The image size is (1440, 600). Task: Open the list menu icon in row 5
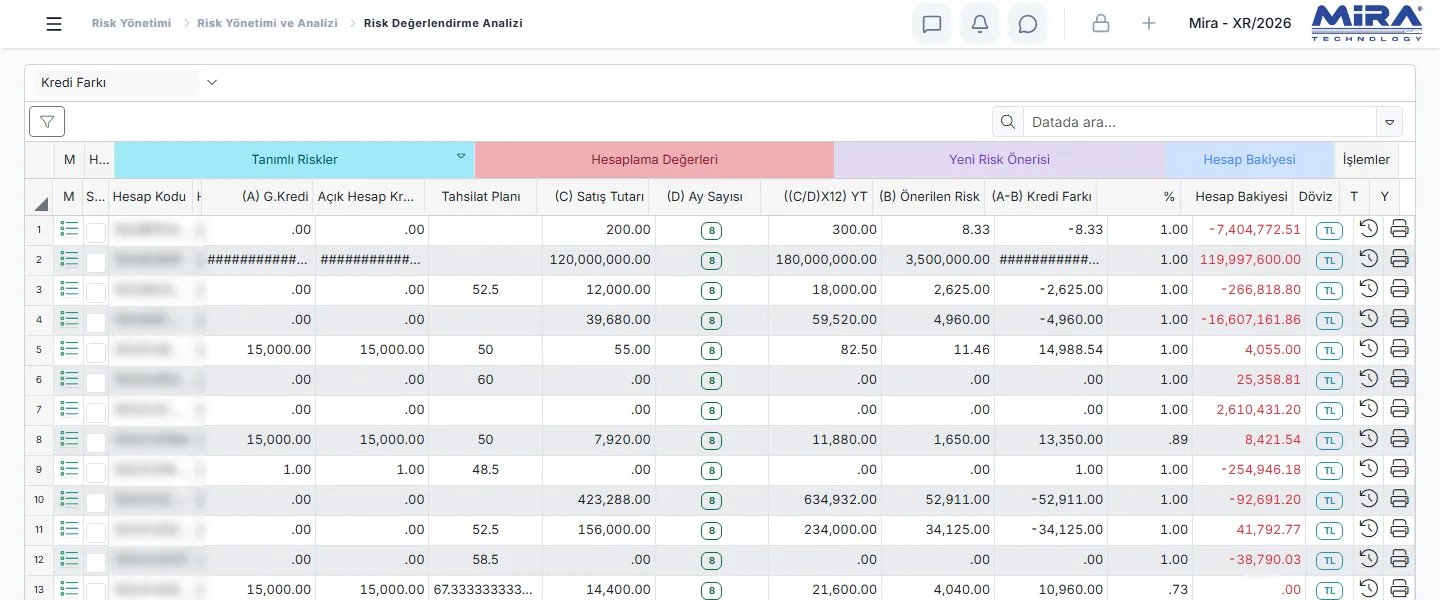69,349
